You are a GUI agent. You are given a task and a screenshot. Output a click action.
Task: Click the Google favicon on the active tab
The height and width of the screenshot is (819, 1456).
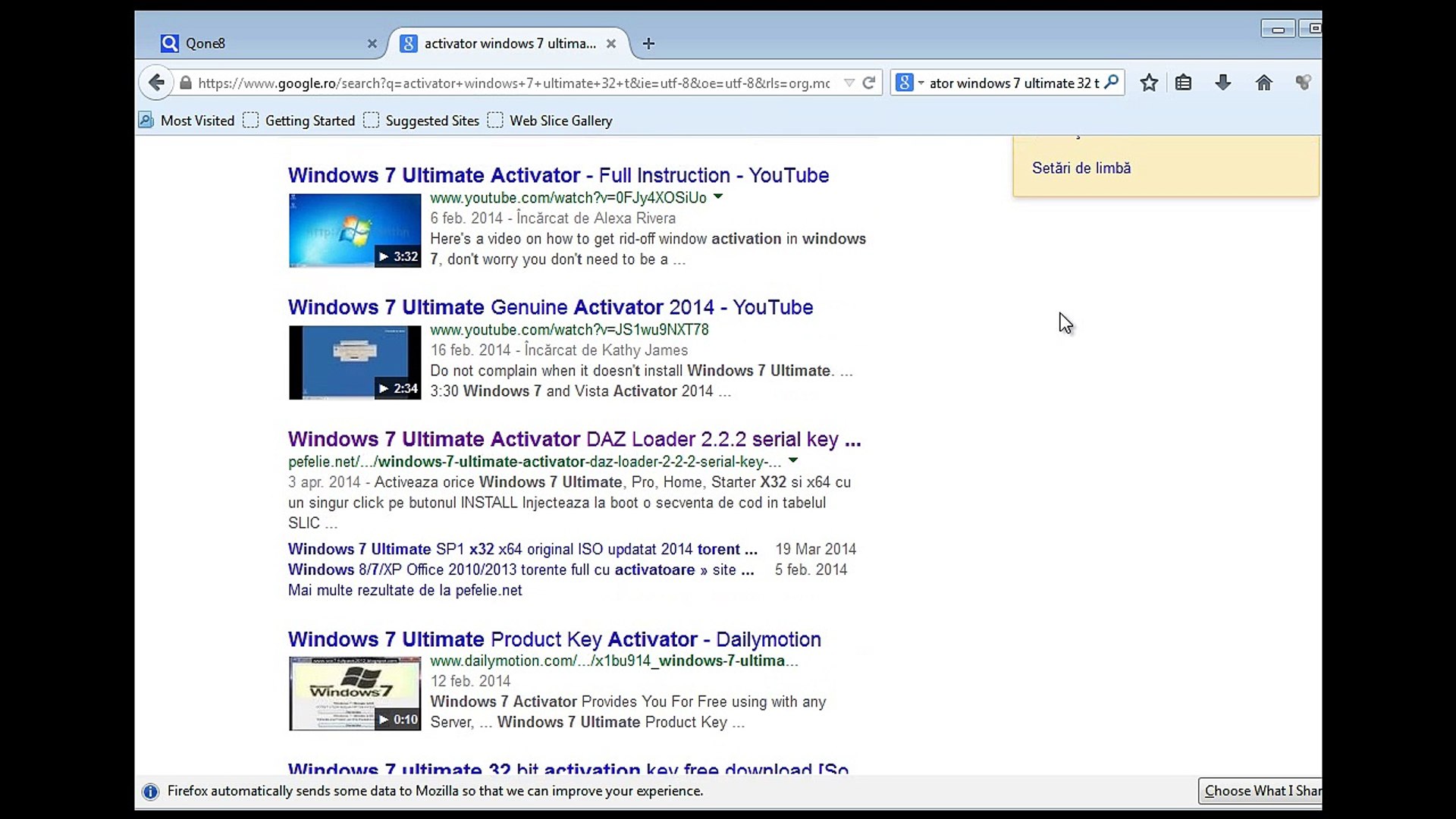pos(409,43)
